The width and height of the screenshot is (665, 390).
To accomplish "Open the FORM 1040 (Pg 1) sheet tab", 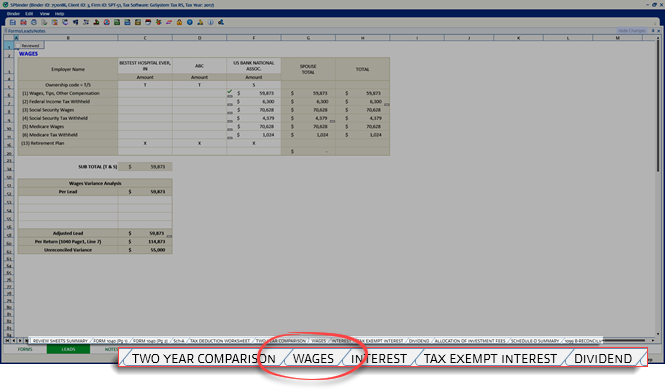I will pos(110,341).
